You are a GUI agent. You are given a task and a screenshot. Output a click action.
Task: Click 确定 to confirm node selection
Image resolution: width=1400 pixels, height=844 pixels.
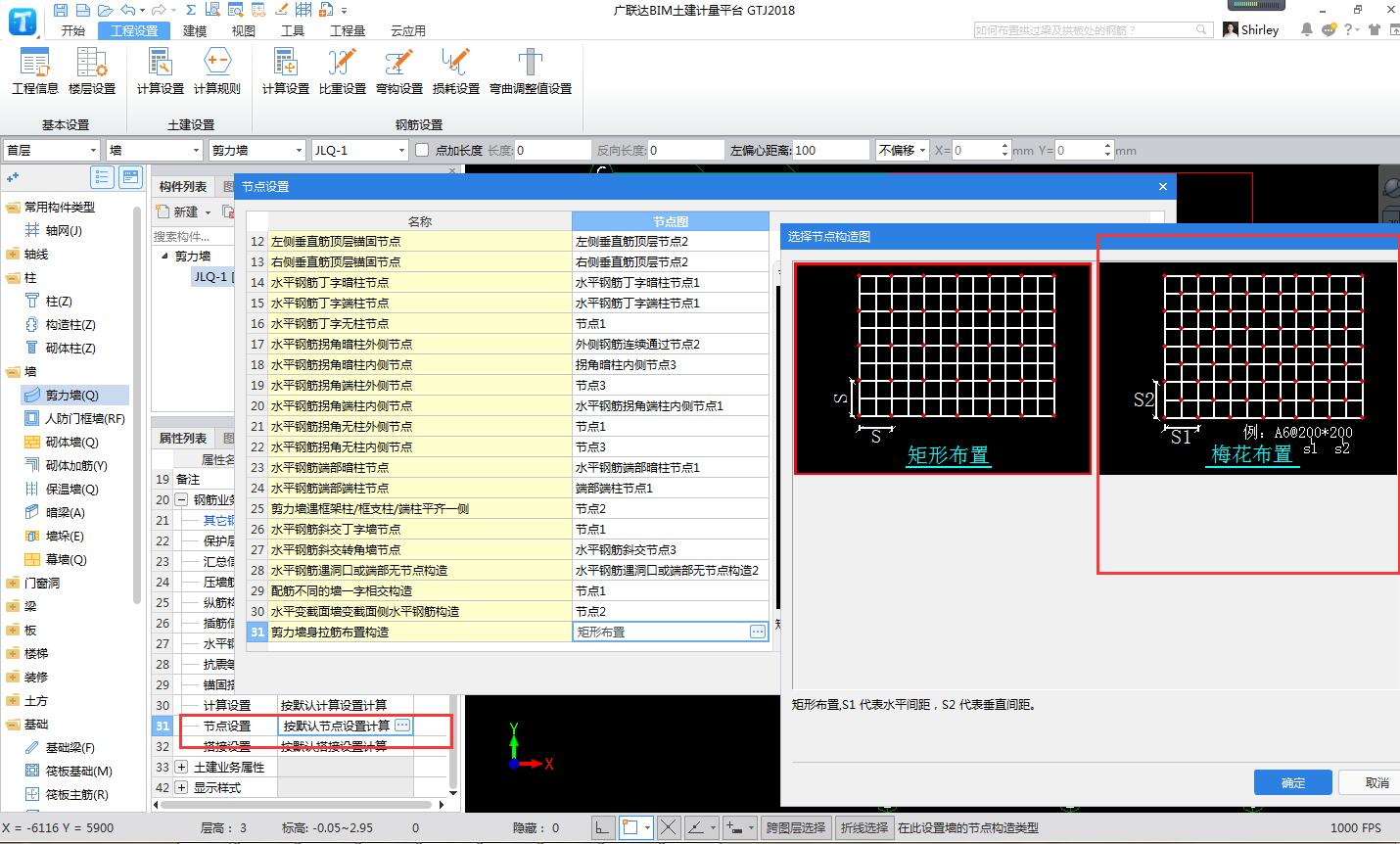click(x=1292, y=782)
